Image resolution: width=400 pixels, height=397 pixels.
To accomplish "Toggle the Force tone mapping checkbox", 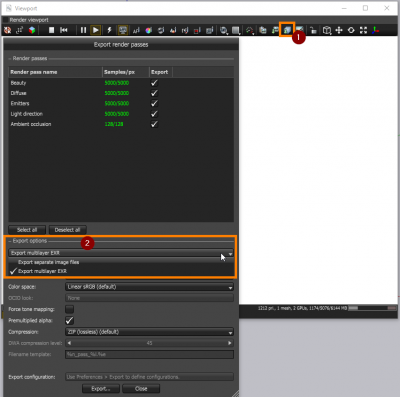I will 69,309.
